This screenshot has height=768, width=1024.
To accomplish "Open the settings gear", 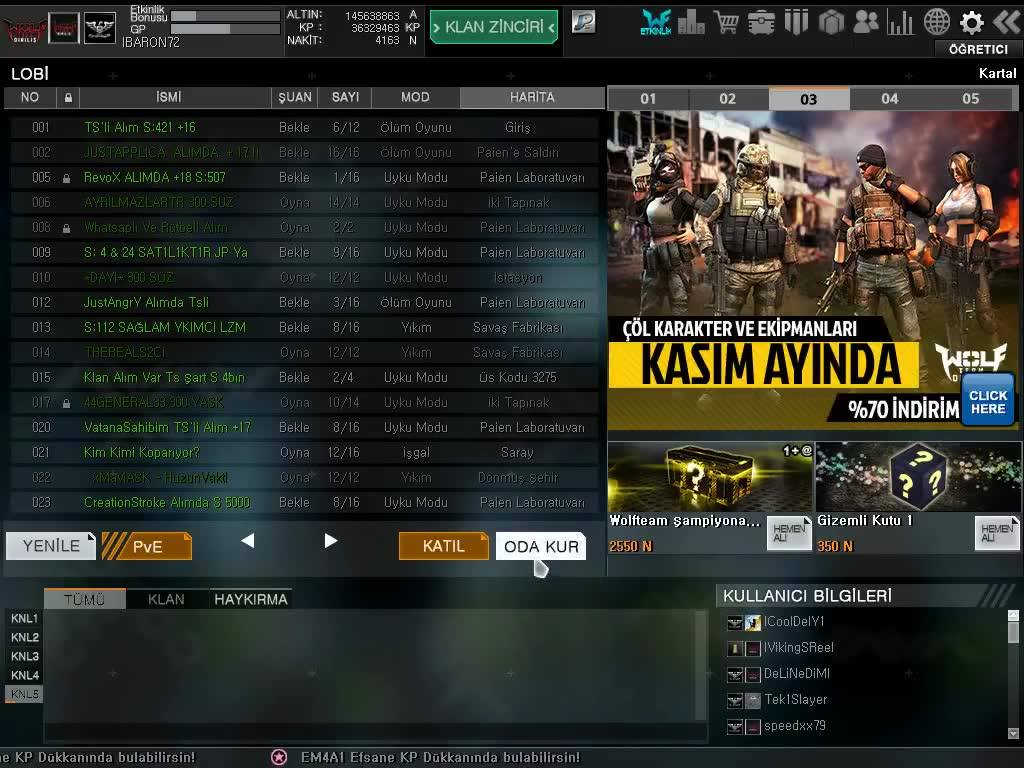I will tap(972, 23).
